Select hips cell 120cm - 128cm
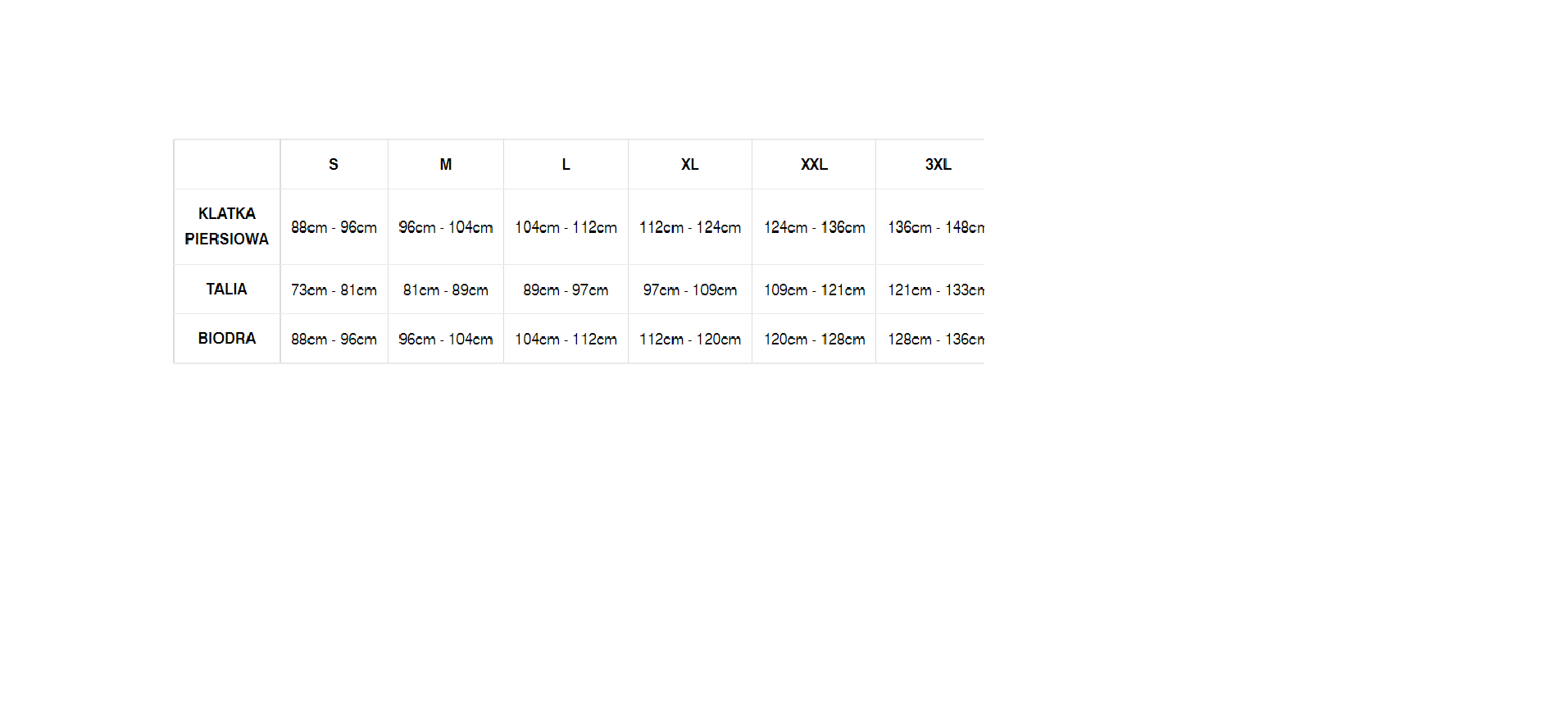The height and width of the screenshot is (716, 1568). (814, 339)
